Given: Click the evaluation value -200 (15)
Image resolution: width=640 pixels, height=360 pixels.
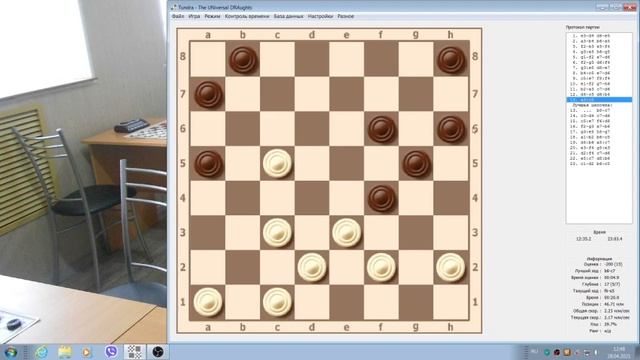Looking at the screenshot, I should [612, 264].
